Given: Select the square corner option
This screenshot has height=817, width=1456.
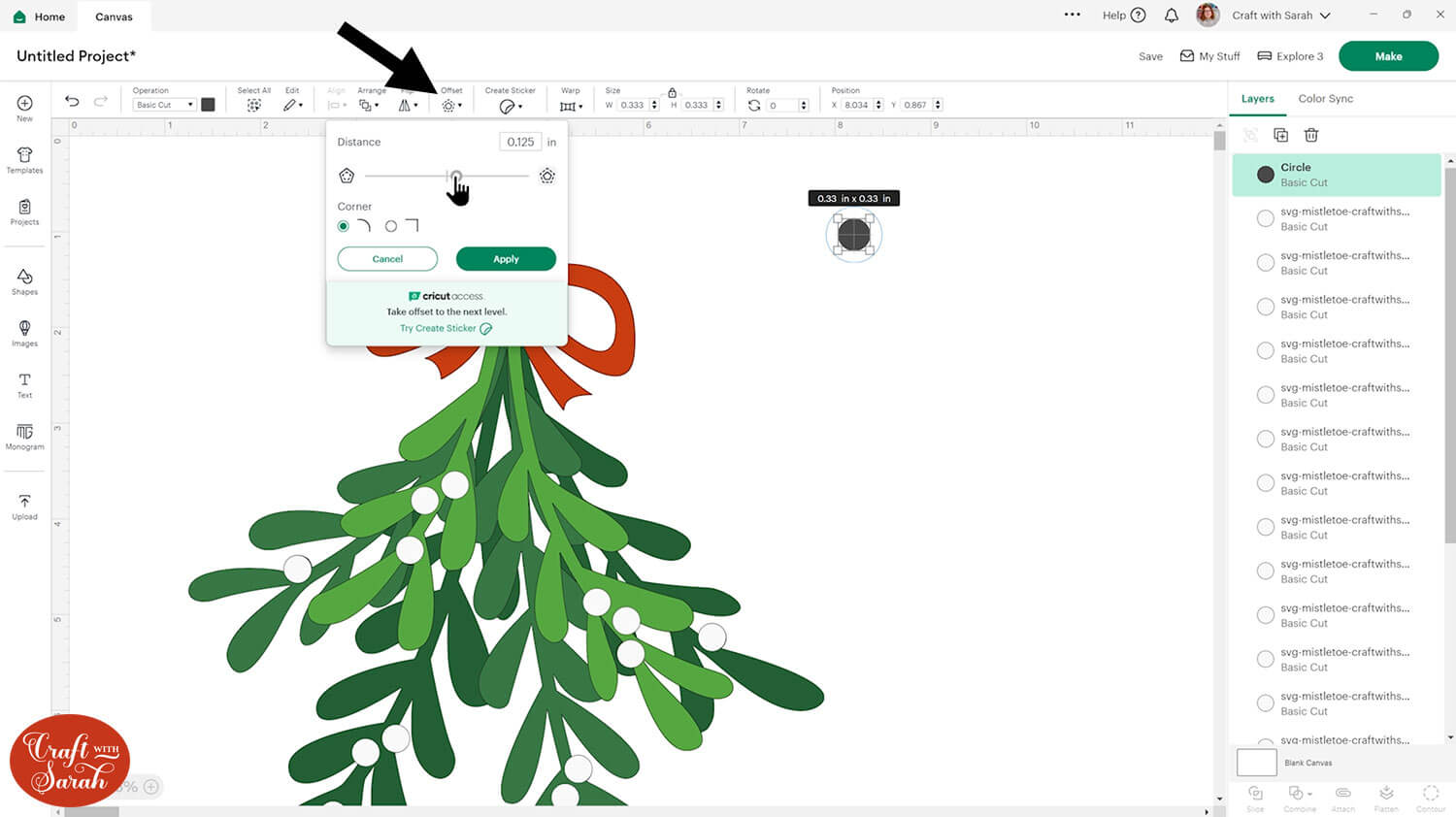Looking at the screenshot, I should 391,226.
